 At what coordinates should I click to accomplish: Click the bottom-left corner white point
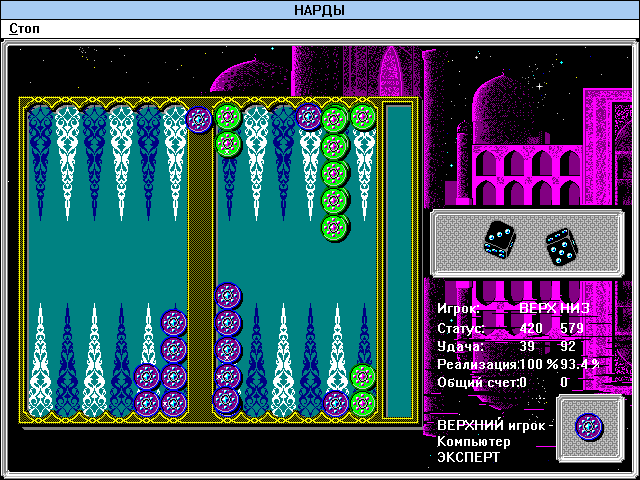pos(40,360)
